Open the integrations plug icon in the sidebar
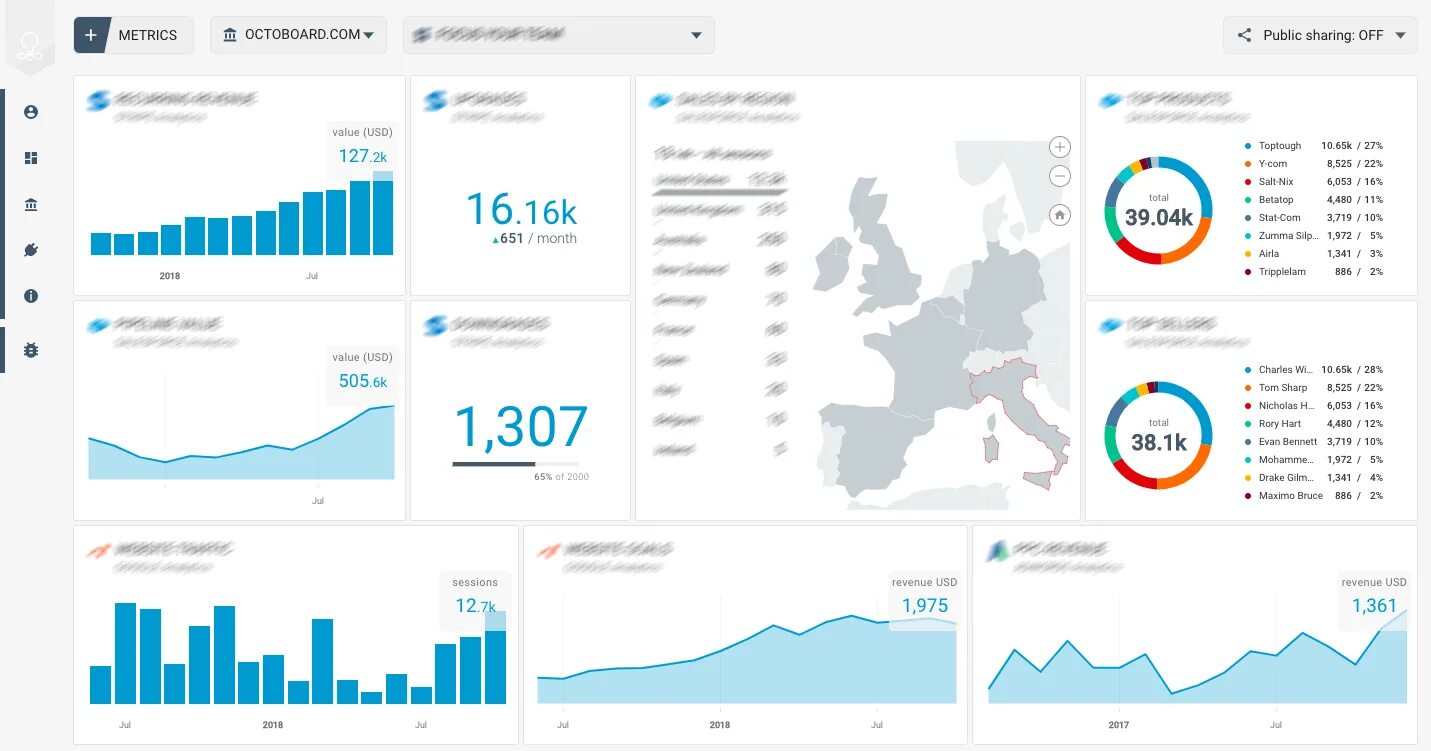 coord(30,249)
